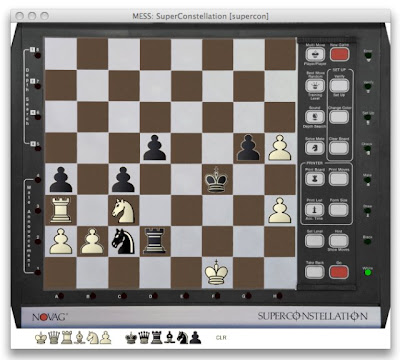This screenshot has width=400, height=360.
Task: Click the Best Move Random queen button
Action: coord(315,86)
